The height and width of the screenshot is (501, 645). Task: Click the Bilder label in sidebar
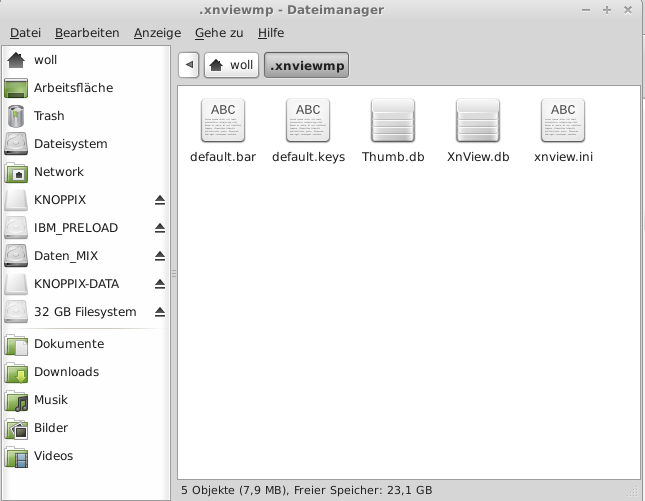point(51,428)
